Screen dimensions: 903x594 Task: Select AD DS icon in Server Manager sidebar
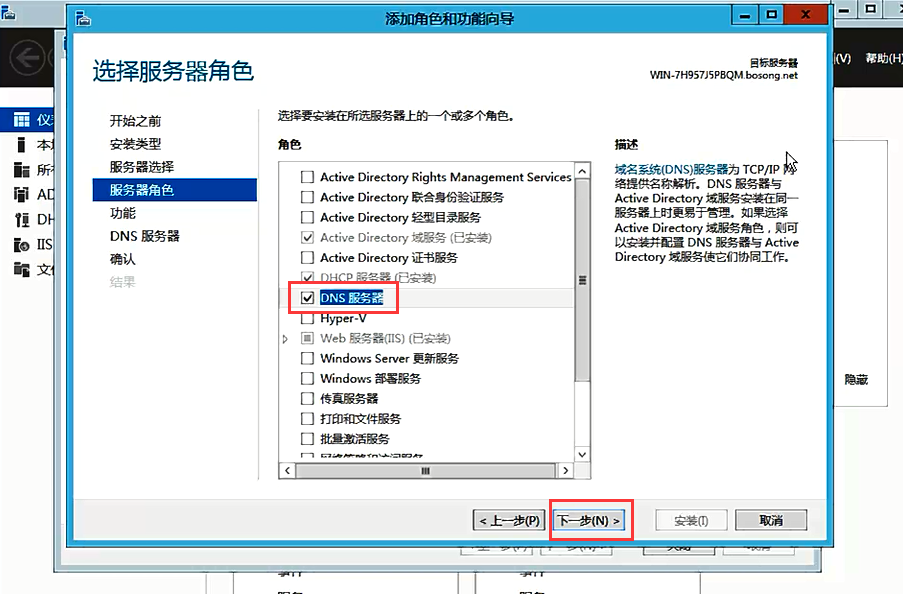pos(22,194)
